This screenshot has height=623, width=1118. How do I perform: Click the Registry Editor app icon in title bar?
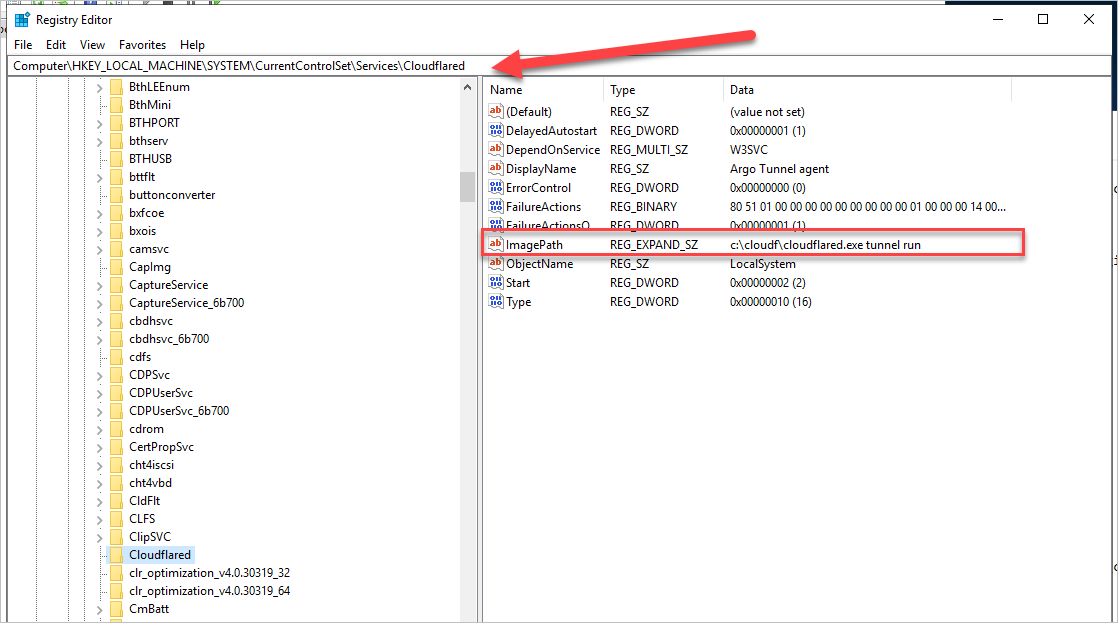(22, 20)
